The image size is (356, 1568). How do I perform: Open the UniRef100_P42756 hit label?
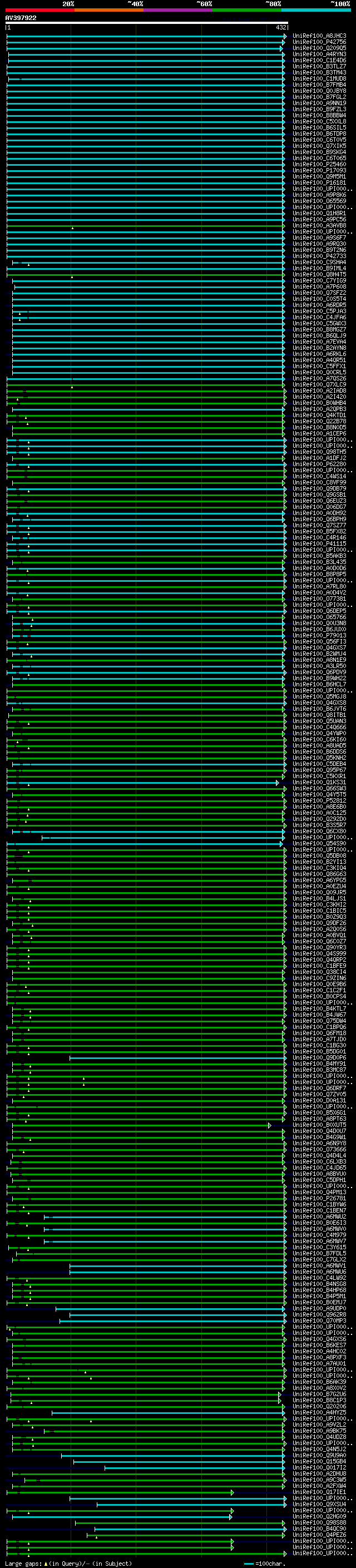[x=319, y=42]
